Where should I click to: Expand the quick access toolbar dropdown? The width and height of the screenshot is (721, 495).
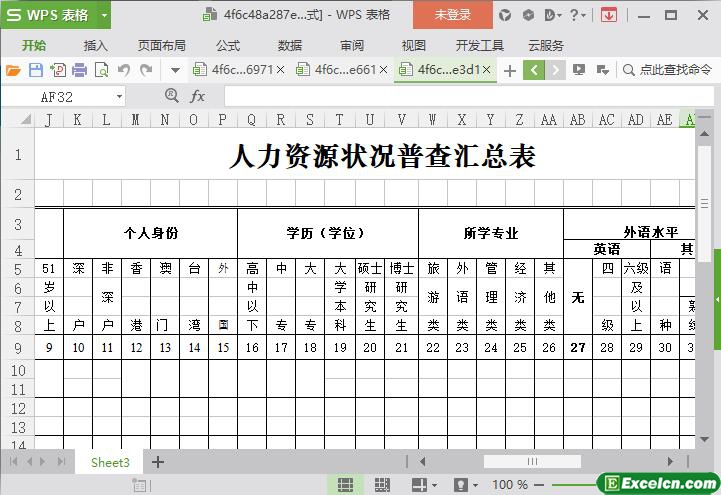tap(175, 71)
